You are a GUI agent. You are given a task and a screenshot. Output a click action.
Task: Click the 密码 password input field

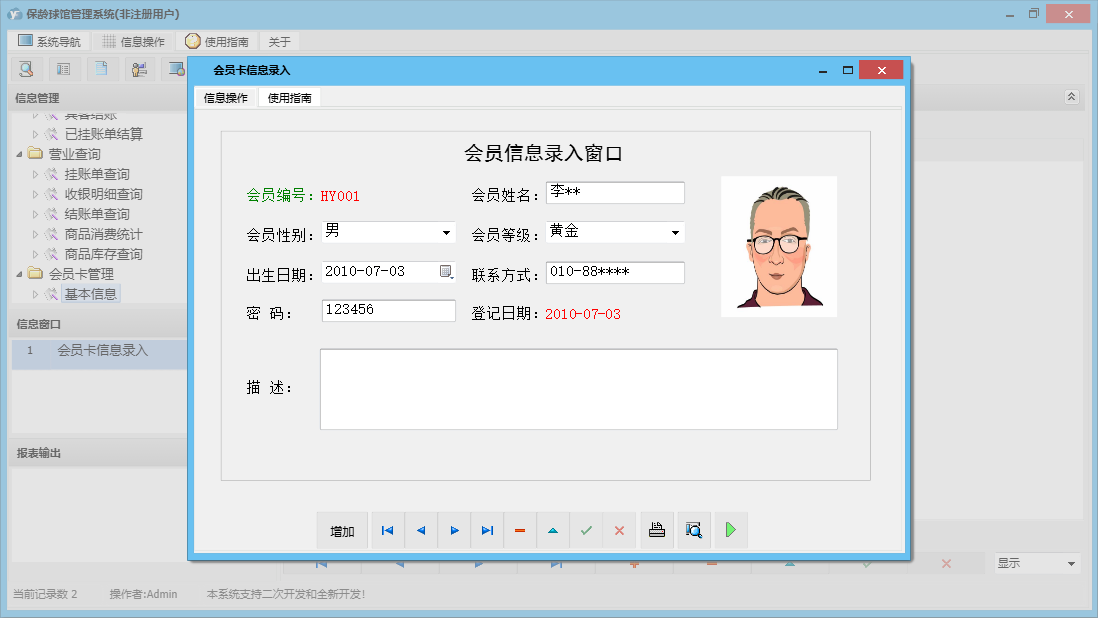coord(388,310)
